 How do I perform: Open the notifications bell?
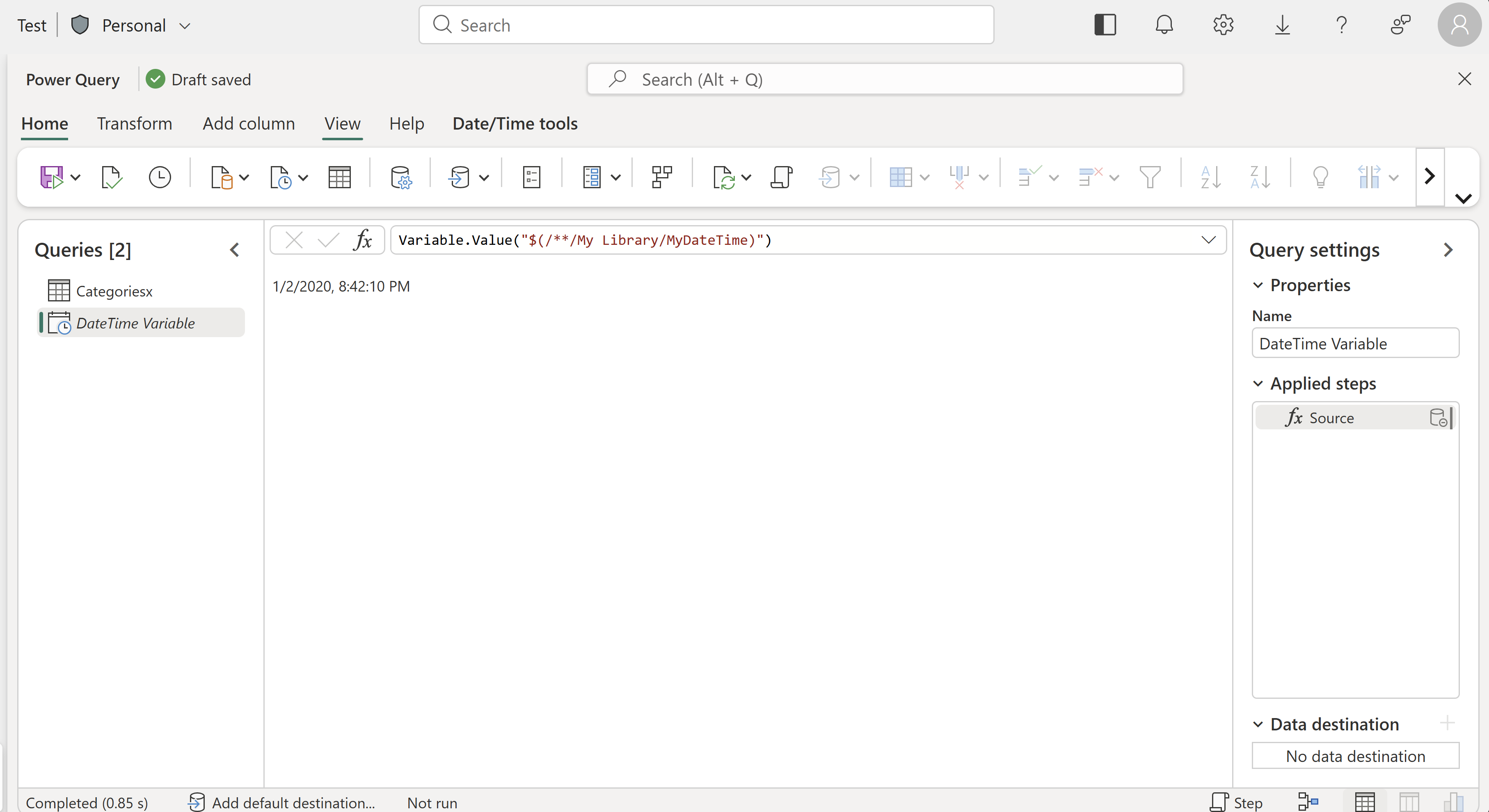click(x=1164, y=25)
